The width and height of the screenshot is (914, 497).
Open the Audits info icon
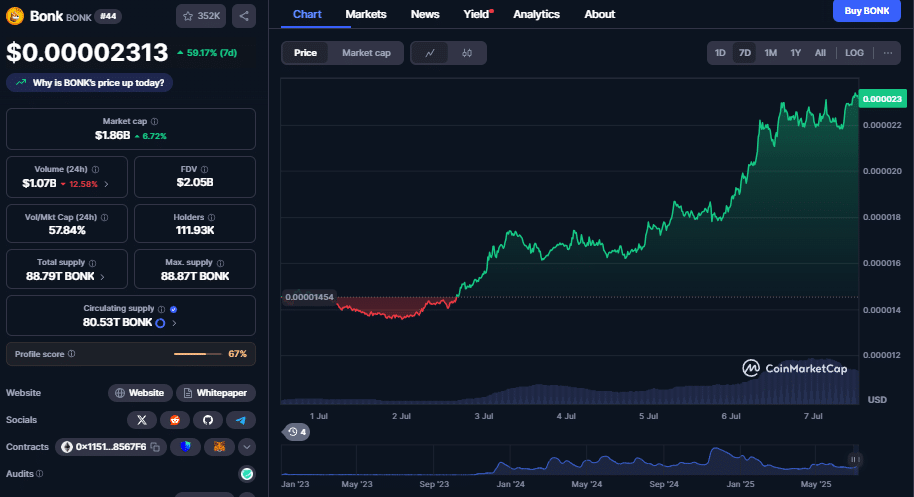[x=40, y=474]
